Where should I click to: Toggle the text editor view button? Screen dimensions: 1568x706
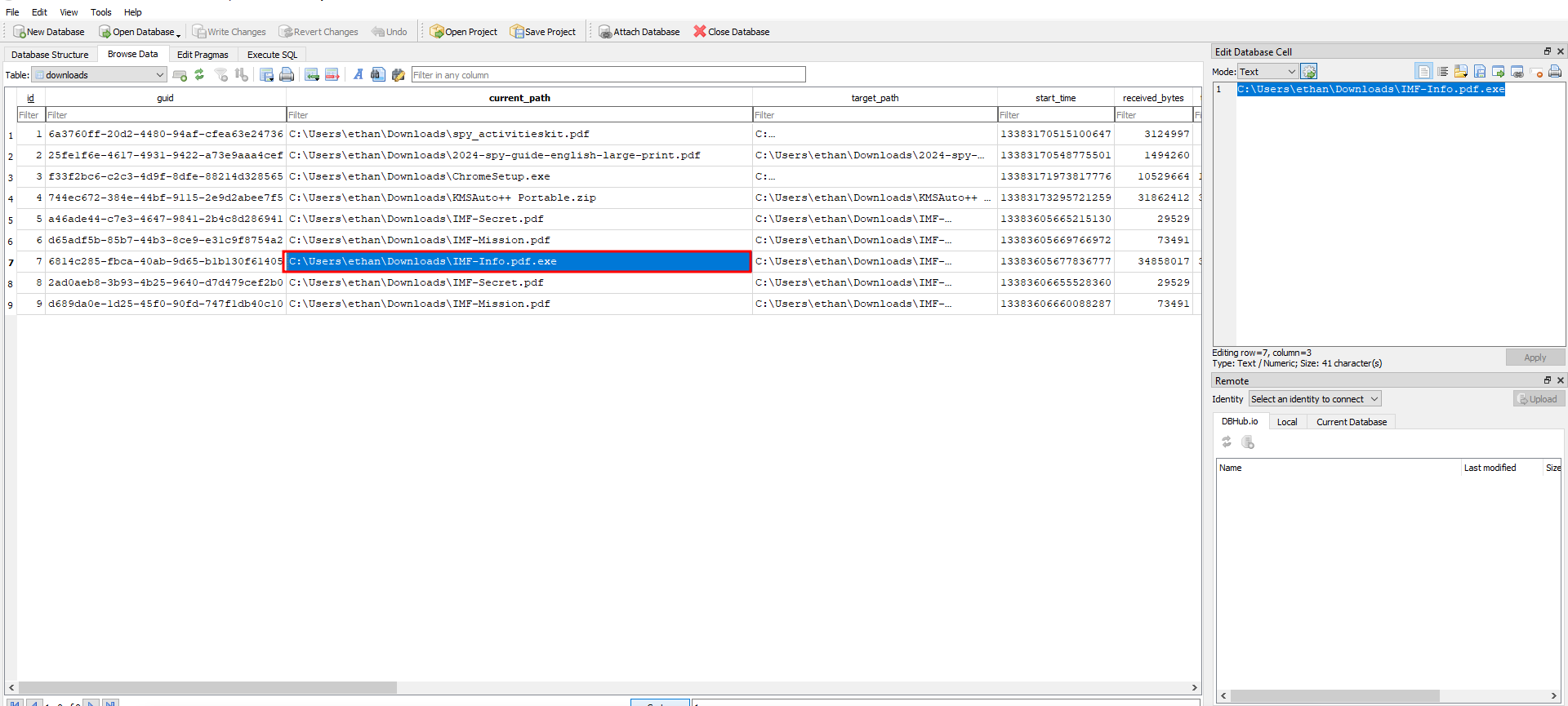pyautogui.click(x=1423, y=72)
